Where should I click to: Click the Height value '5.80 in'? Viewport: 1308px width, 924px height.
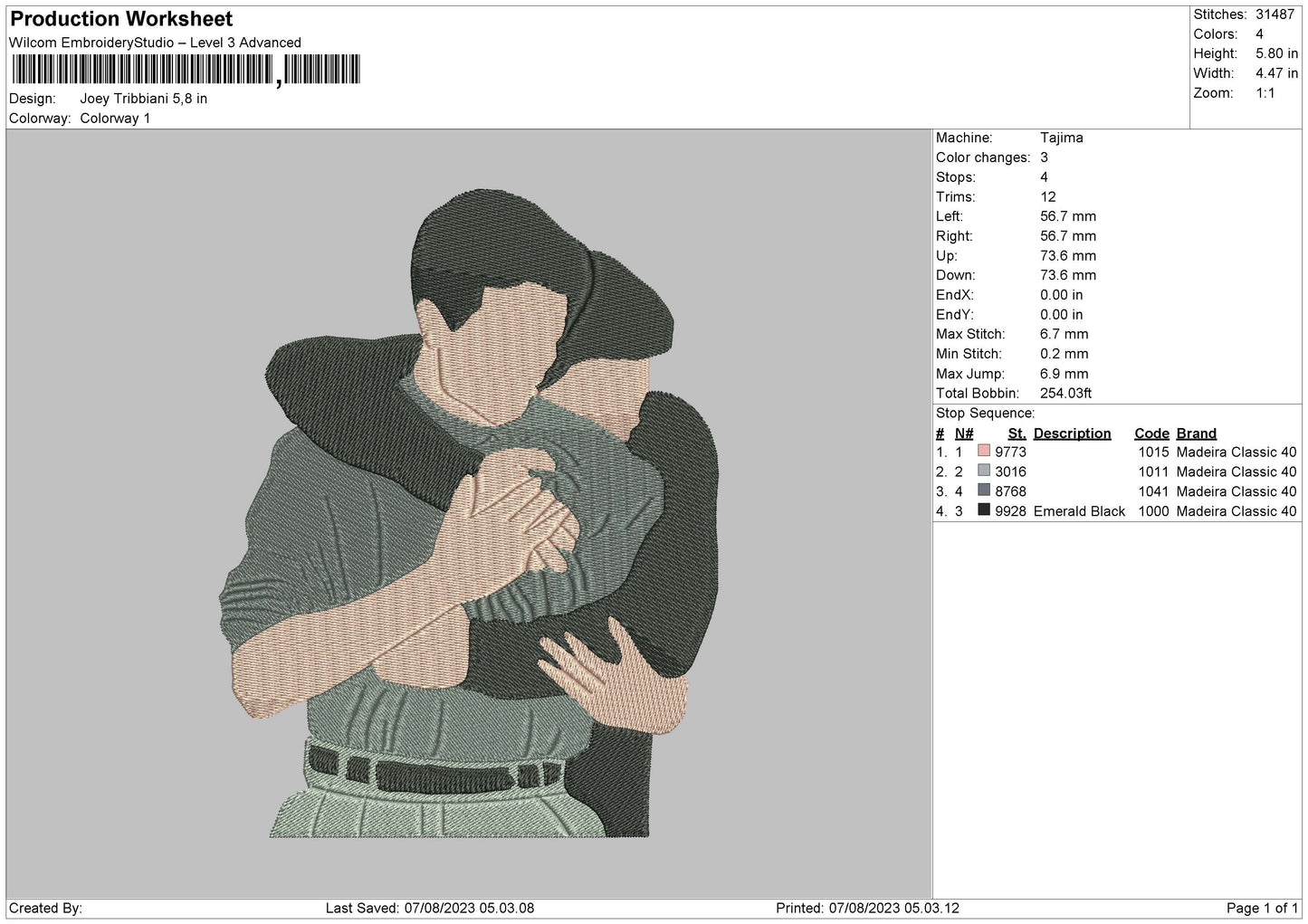pos(1276,53)
